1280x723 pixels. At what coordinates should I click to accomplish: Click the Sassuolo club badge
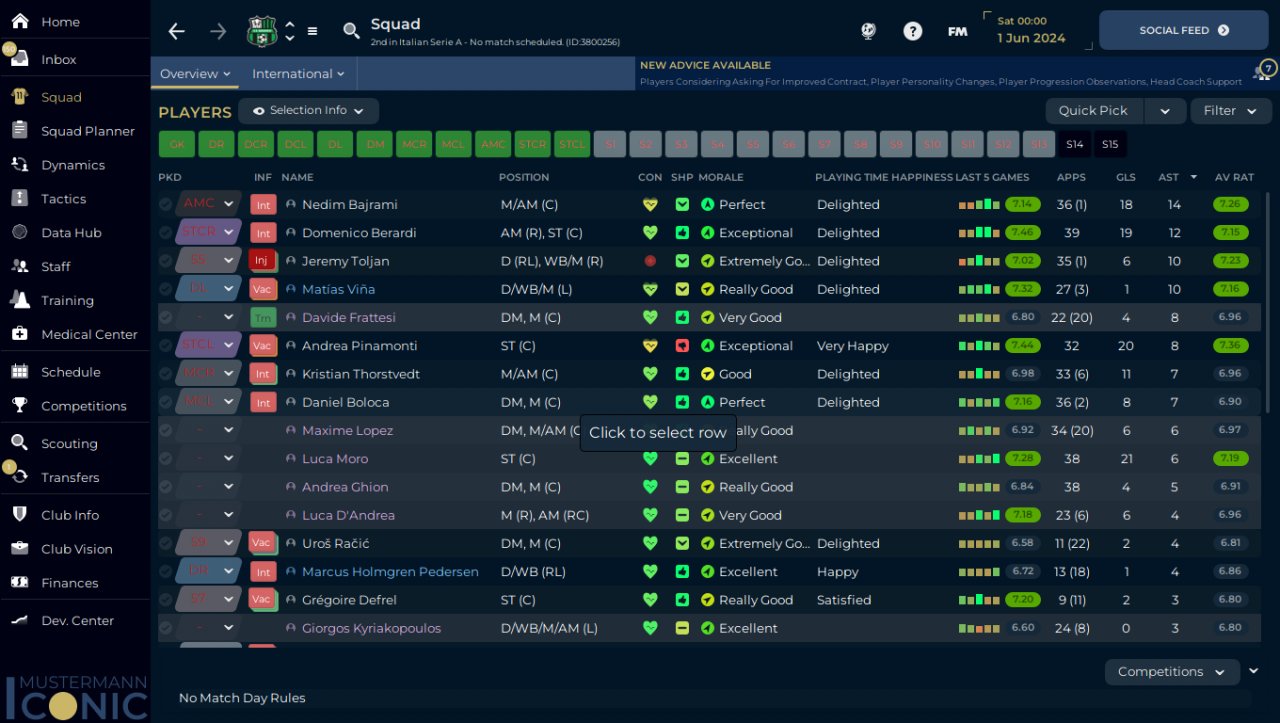point(261,31)
